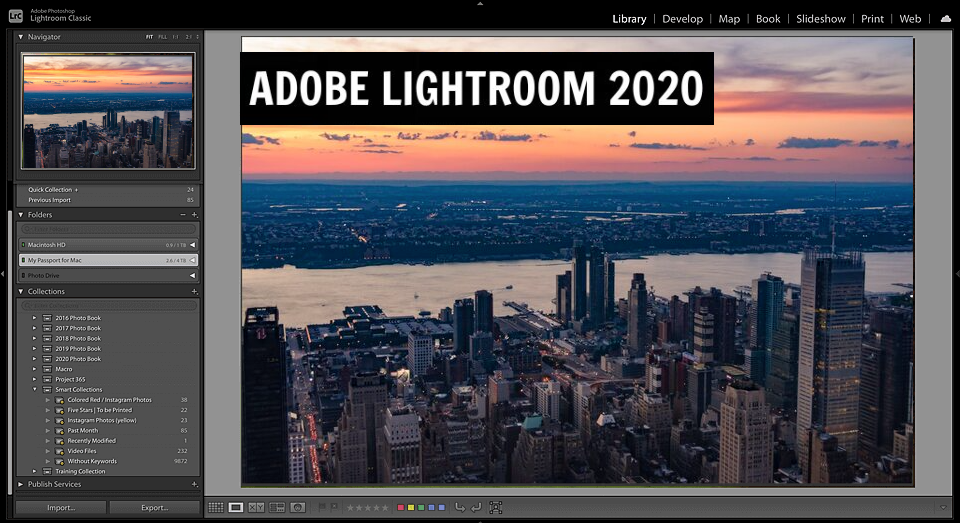
Task: Open People view icon
Action: coord(298,508)
